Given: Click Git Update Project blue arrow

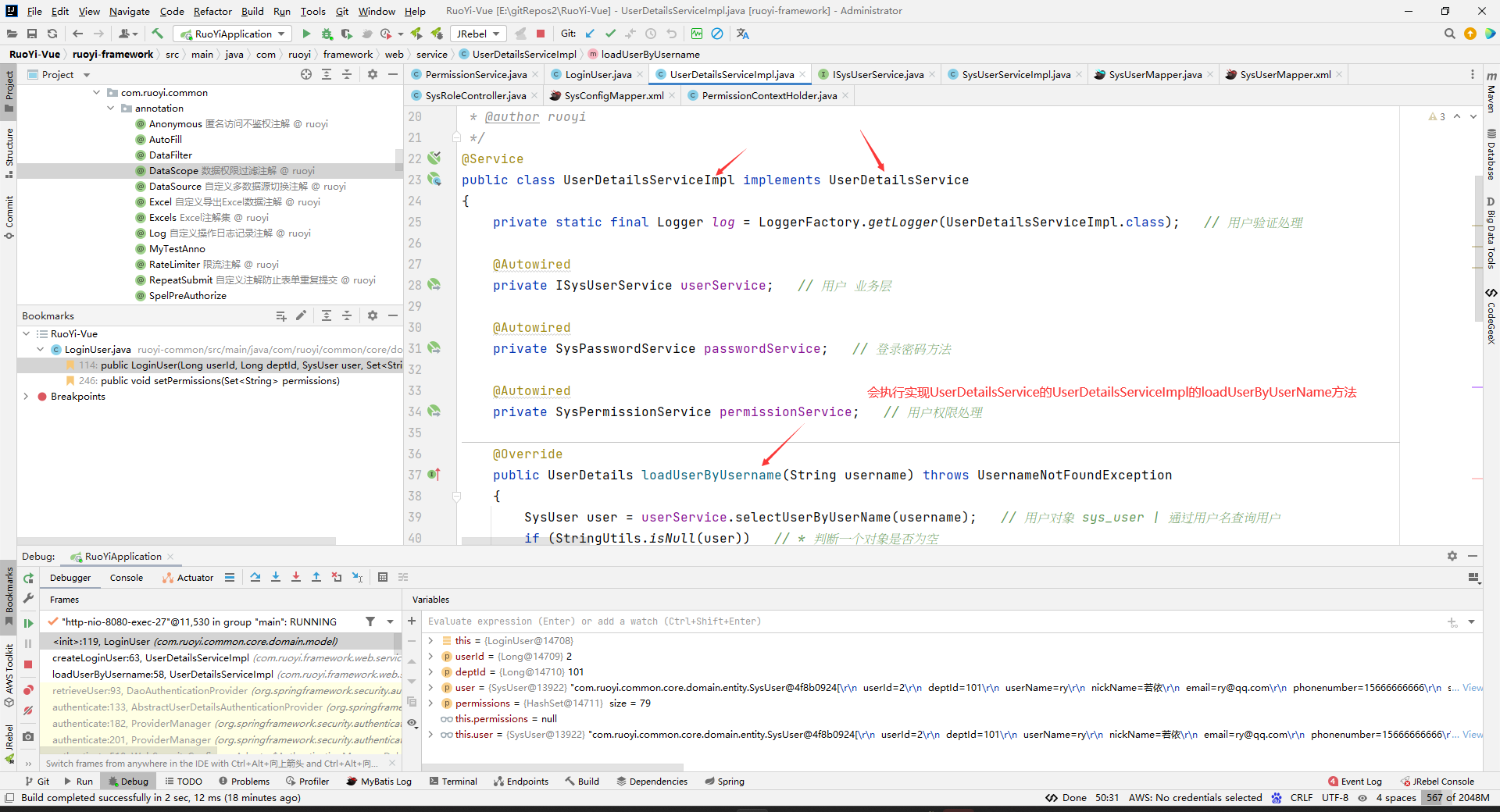Looking at the screenshot, I should coord(590,34).
